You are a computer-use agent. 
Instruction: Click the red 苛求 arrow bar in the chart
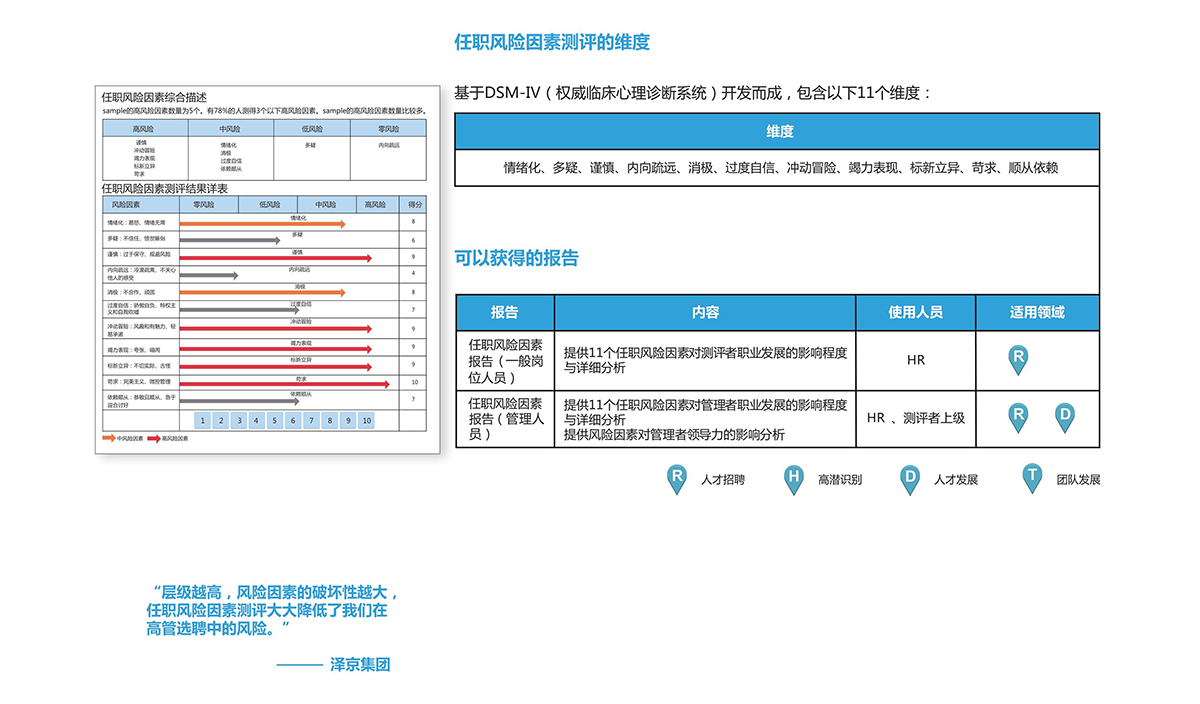[x=284, y=384]
